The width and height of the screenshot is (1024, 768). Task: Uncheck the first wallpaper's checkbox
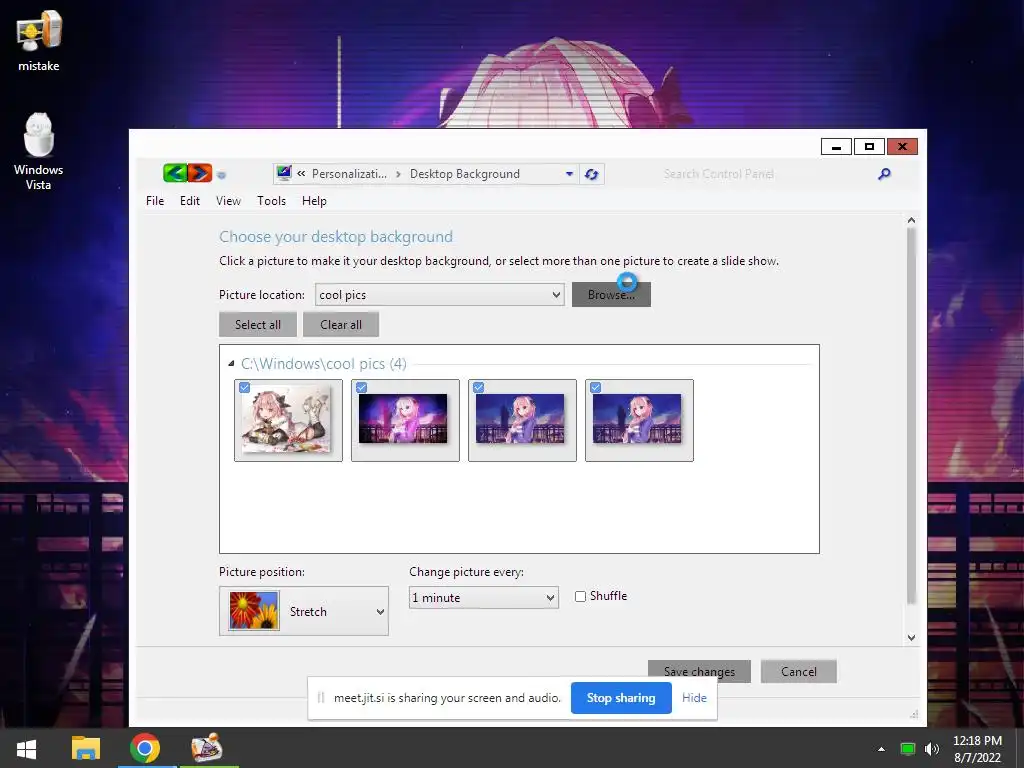pyautogui.click(x=244, y=387)
